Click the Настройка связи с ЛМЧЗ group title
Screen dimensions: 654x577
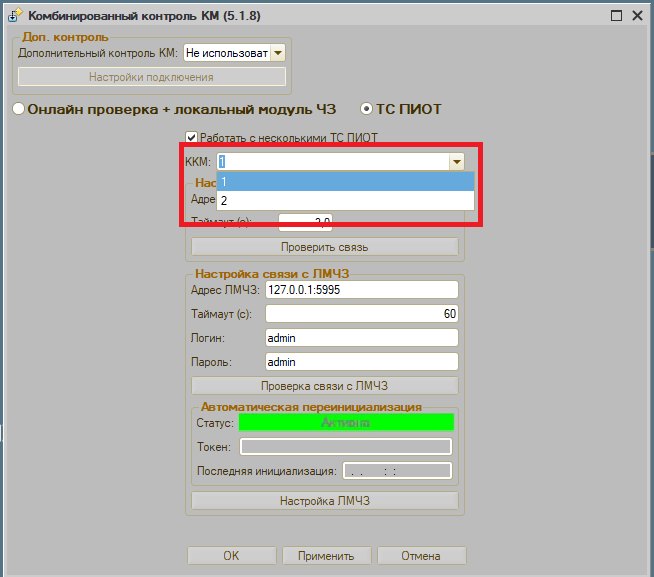[x=272, y=274]
